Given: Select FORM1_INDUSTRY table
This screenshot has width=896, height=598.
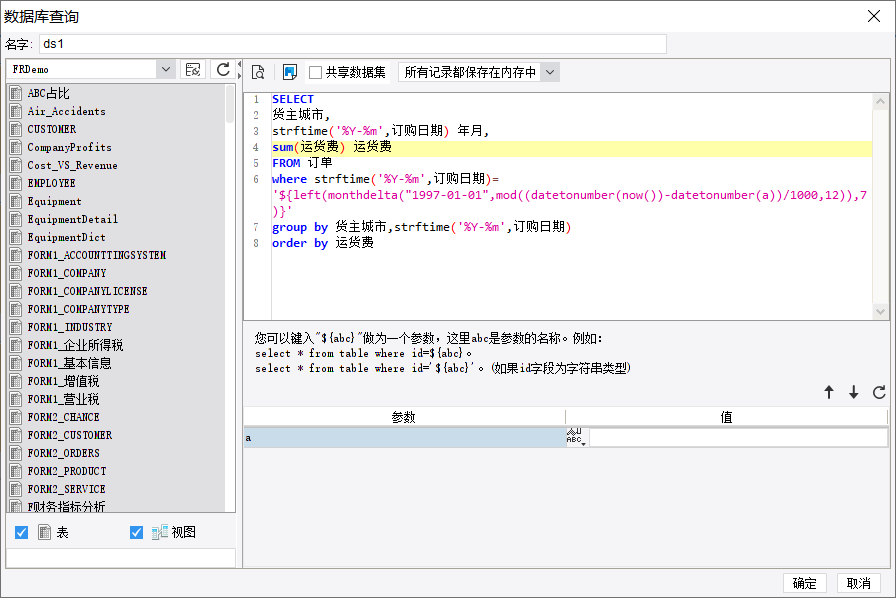Looking at the screenshot, I should tap(70, 327).
